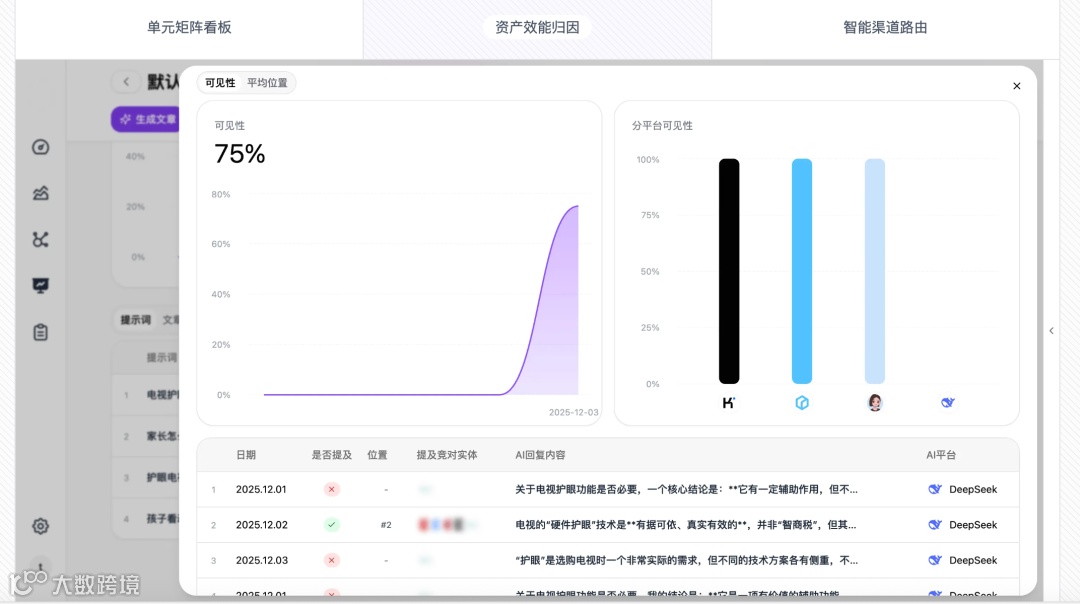Click the AI回复内容 column header
This screenshot has height=604, width=1080.
pyautogui.click(x=540, y=455)
